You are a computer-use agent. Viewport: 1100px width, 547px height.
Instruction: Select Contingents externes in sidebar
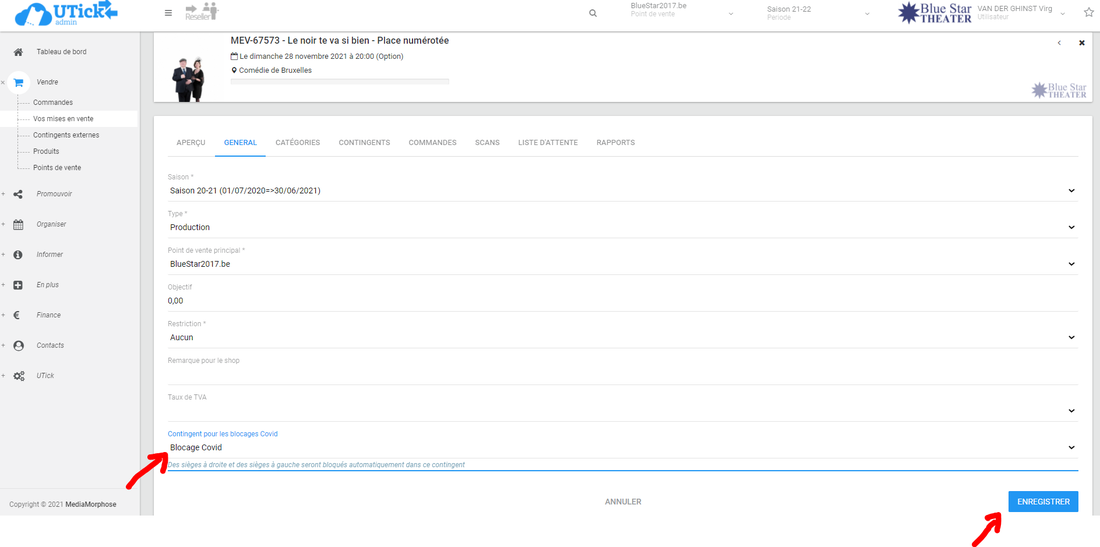pos(66,135)
